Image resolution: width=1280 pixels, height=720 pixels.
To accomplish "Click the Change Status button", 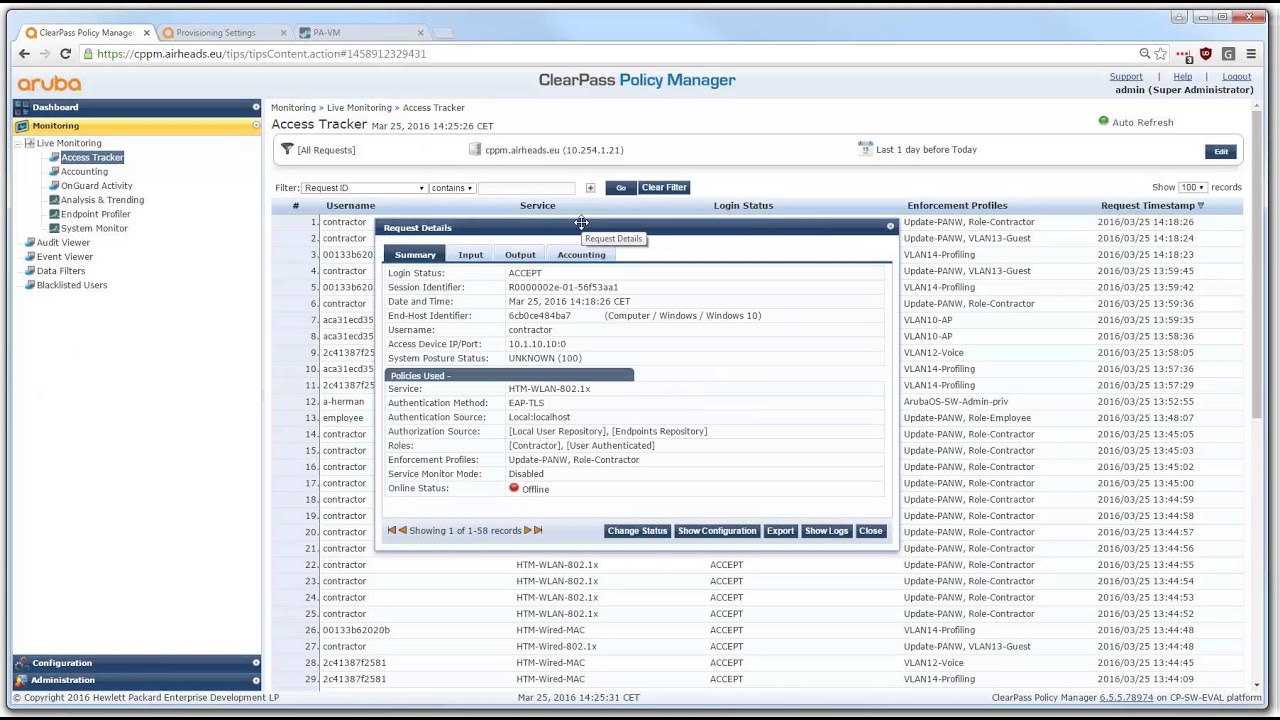I will click(x=637, y=531).
